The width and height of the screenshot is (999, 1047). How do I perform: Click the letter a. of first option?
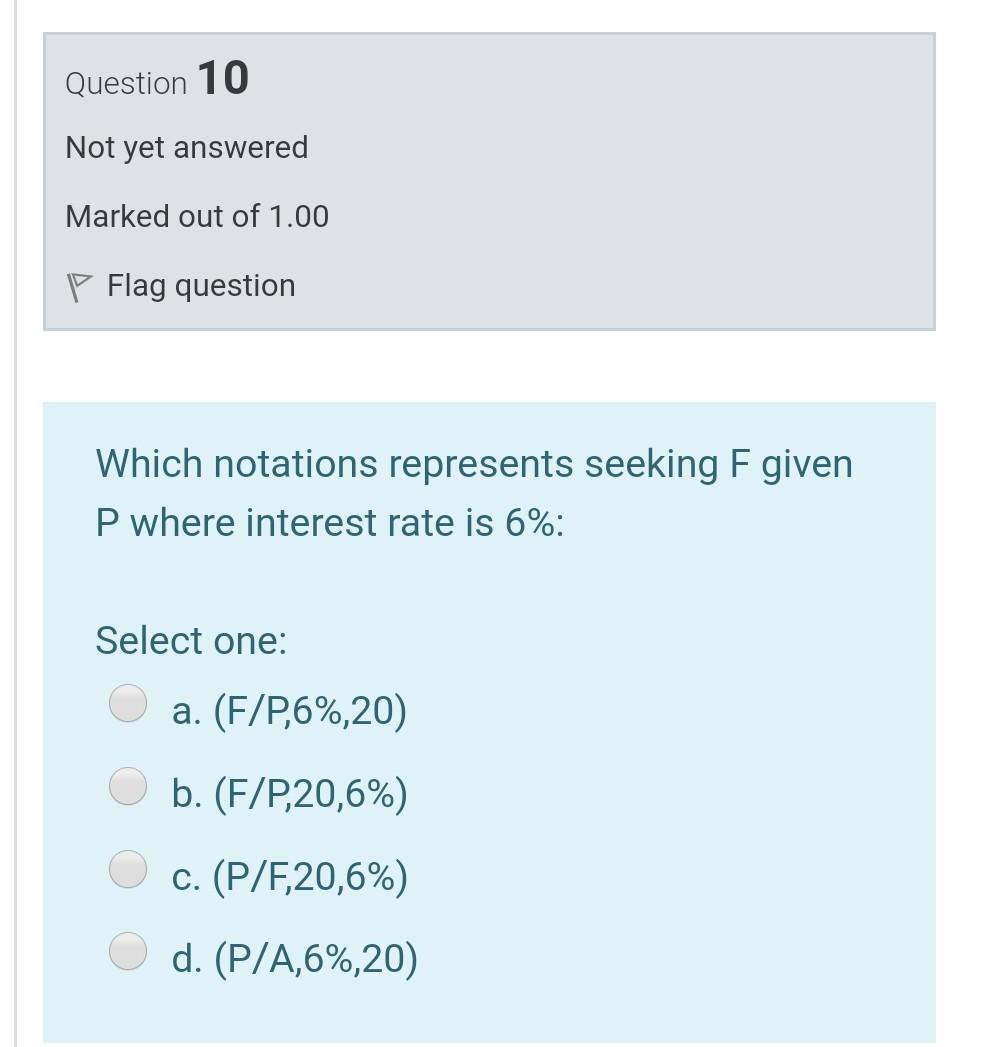[x=183, y=712]
